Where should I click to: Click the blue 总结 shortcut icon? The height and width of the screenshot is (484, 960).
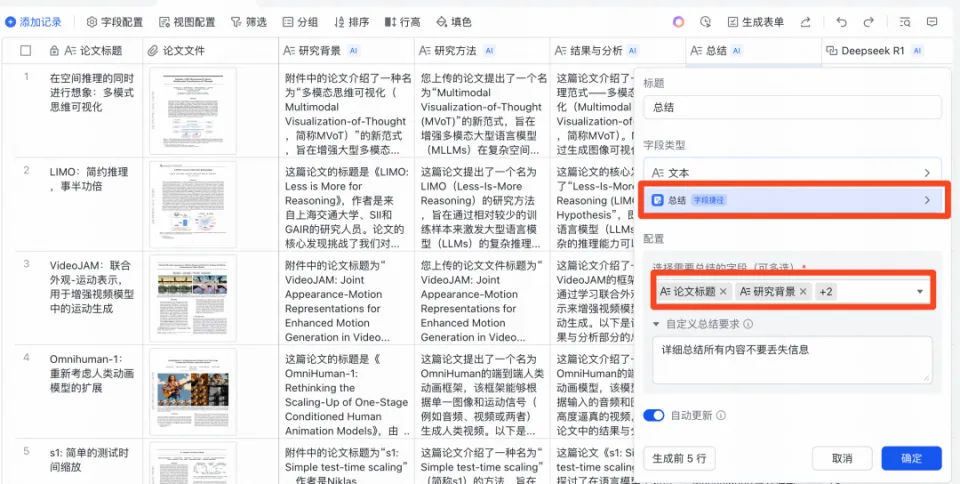tap(657, 200)
